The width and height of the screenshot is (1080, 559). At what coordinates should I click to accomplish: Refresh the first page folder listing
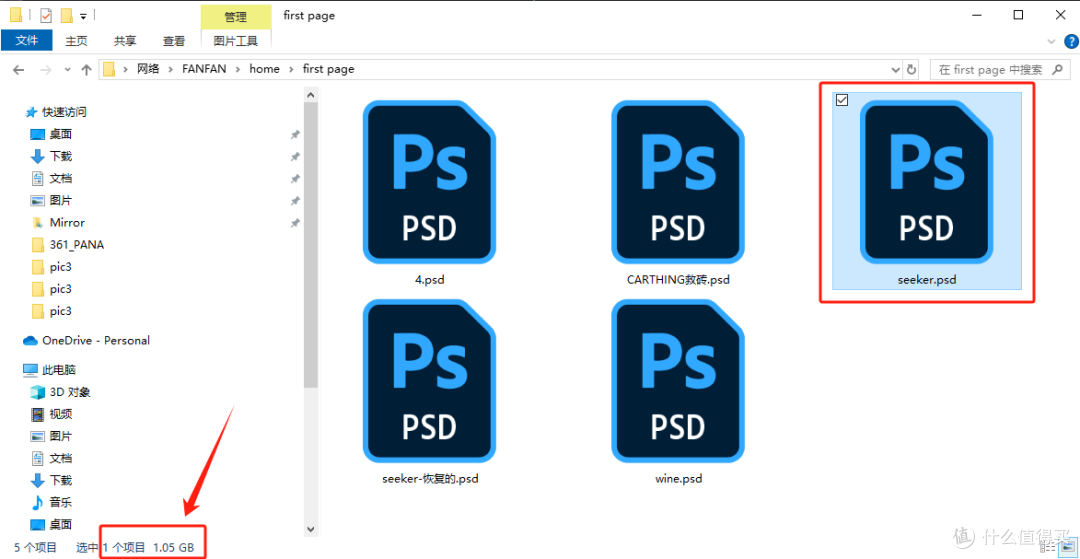912,70
